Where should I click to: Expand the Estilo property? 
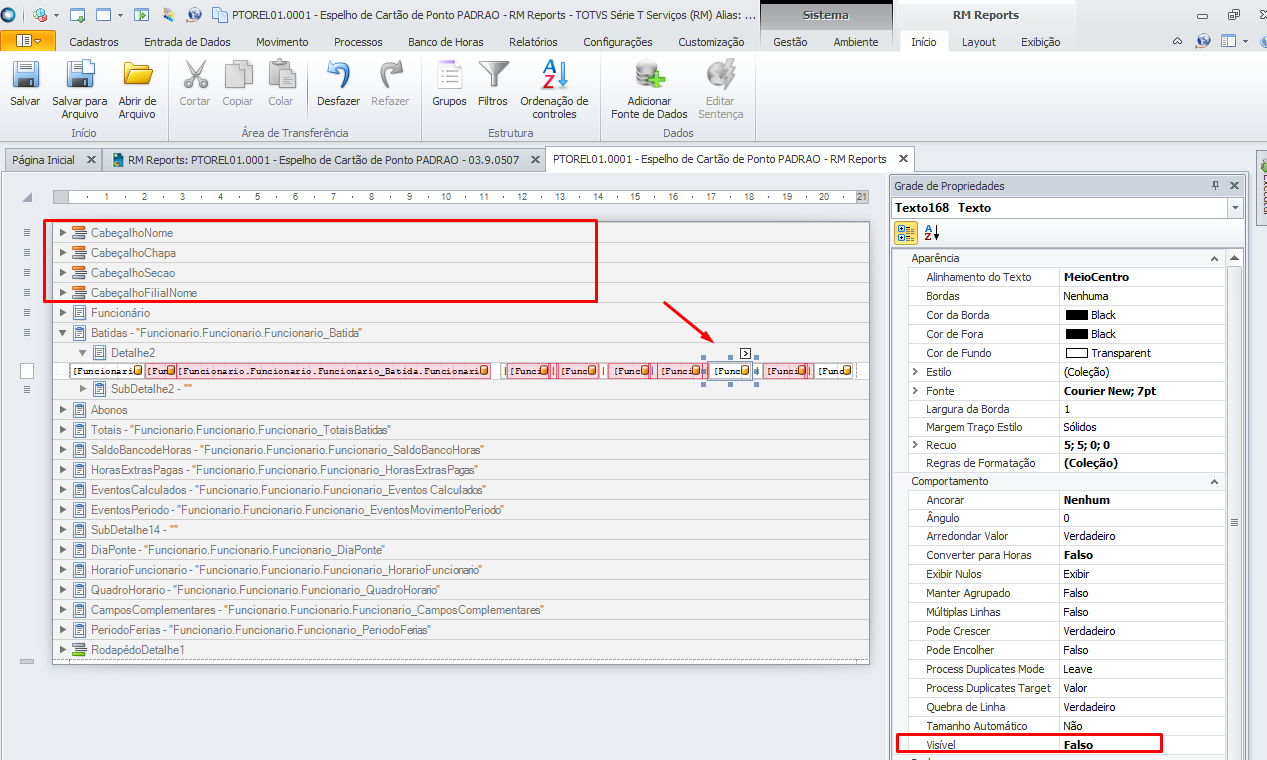pyautogui.click(x=915, y=372)
